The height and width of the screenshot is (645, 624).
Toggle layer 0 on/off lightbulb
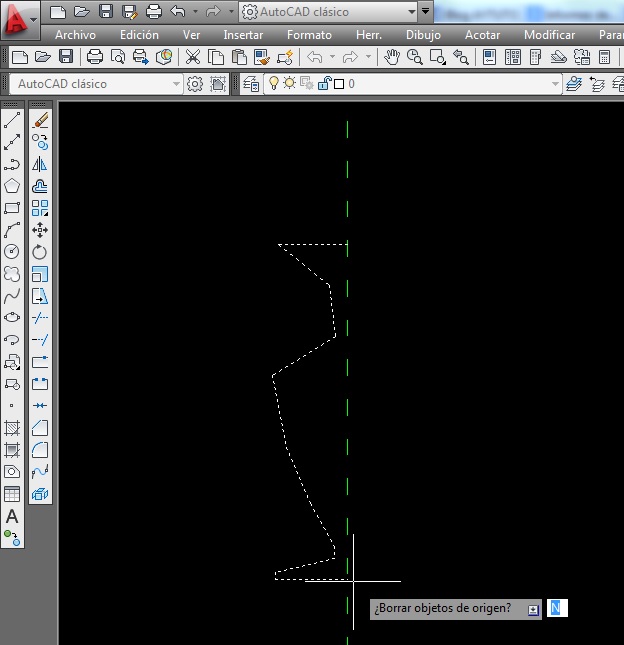click(274, 84)
